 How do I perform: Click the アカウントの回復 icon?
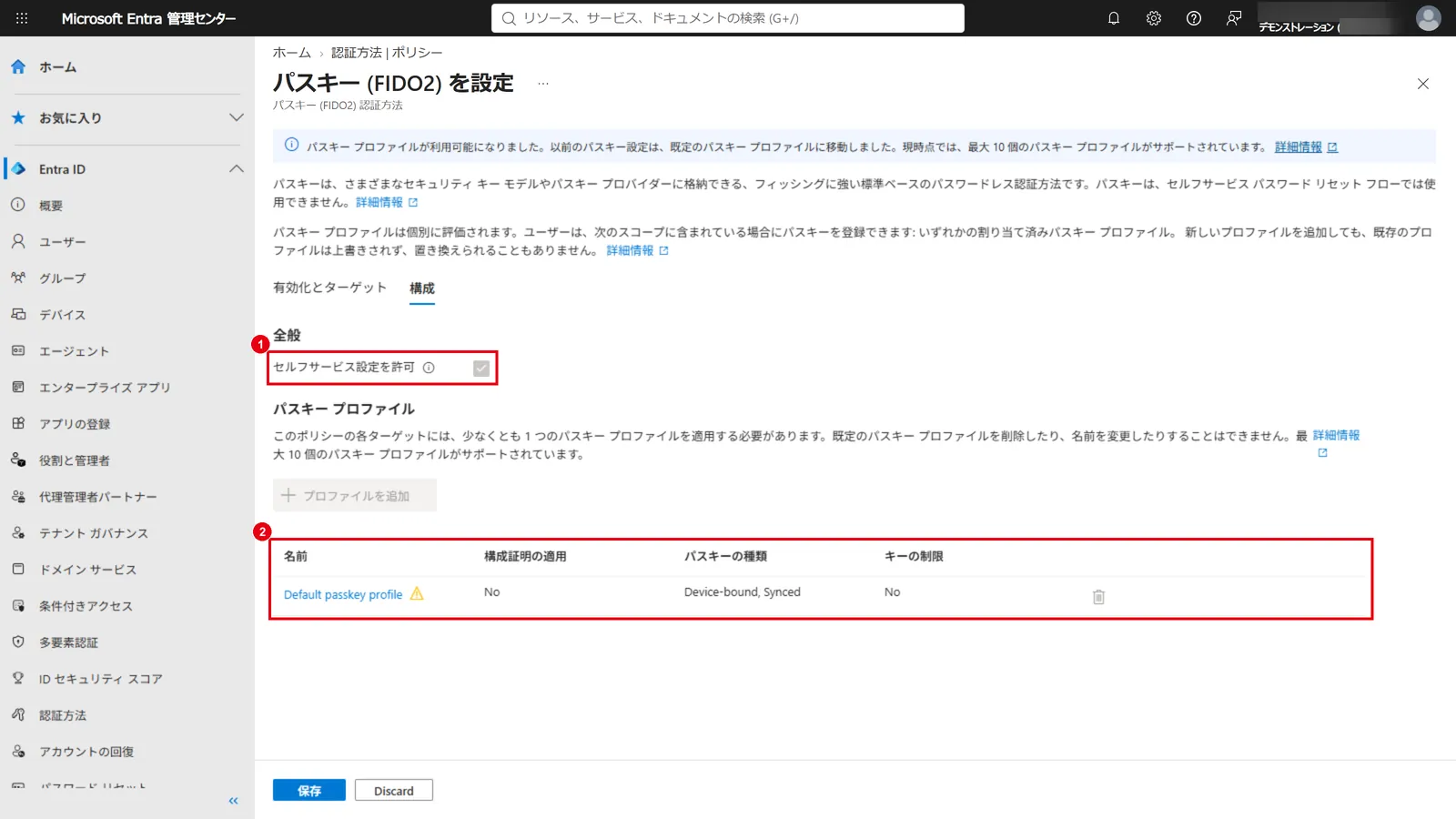18,751
